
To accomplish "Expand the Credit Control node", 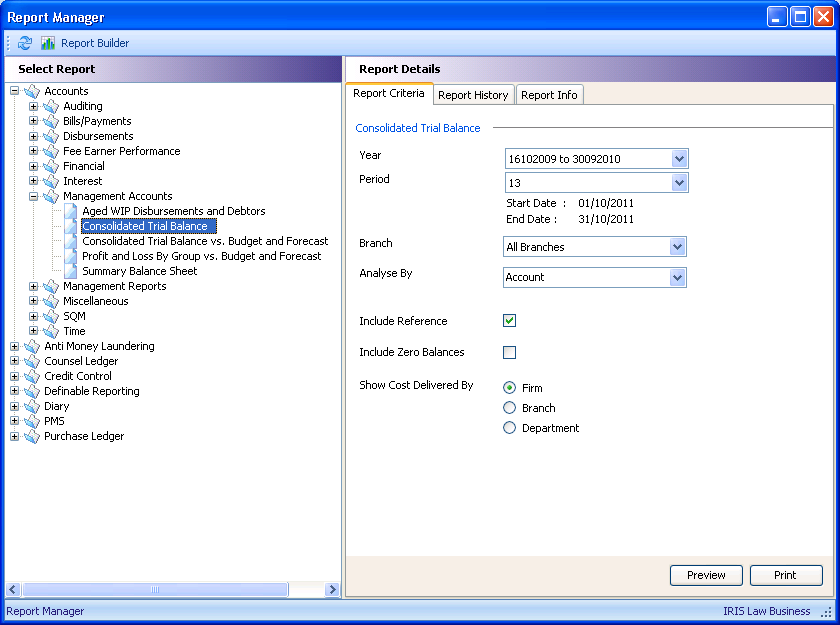I will (14, 376).
